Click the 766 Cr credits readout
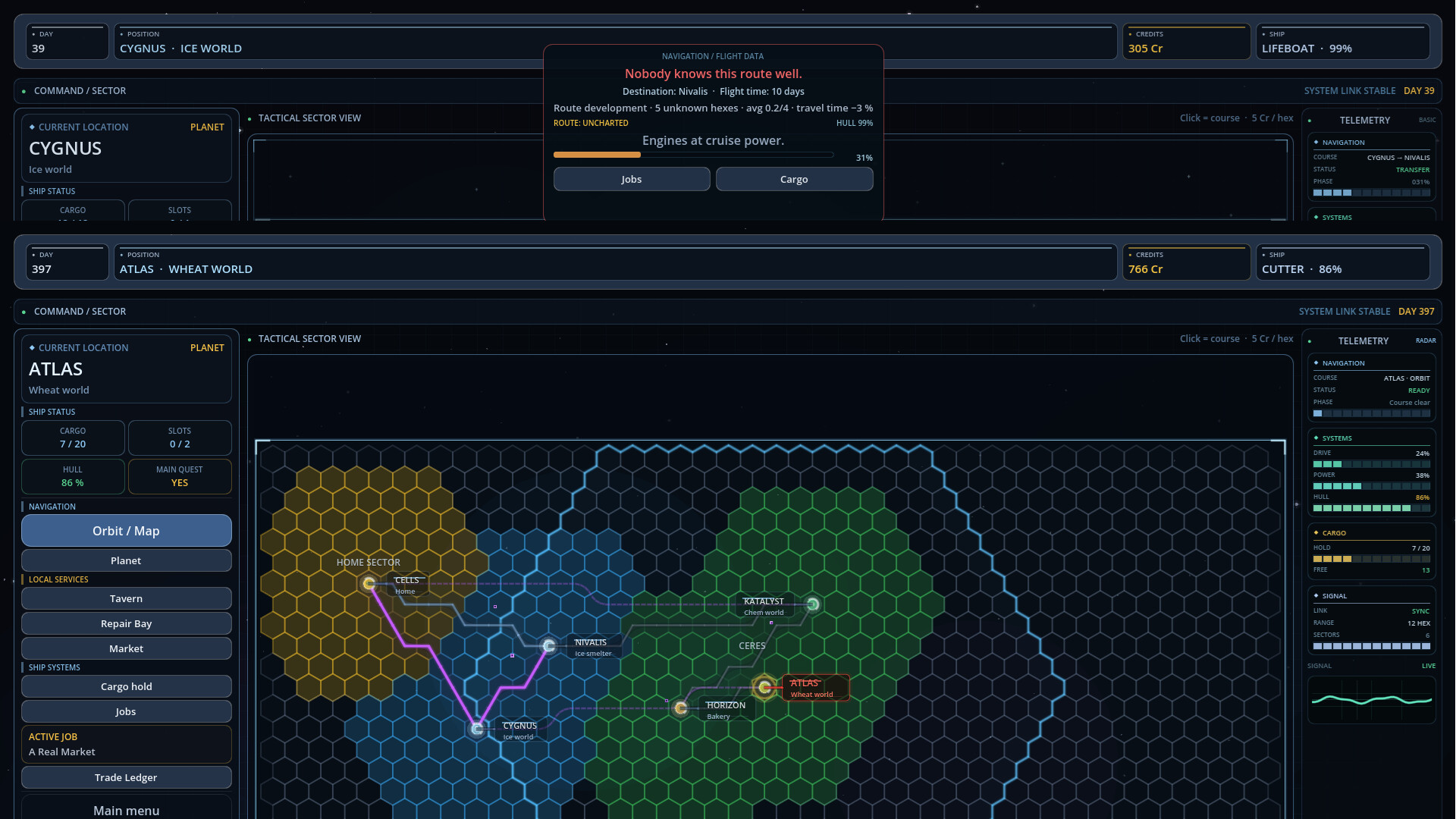1456x819 pixels. (x=1186, y=262)
